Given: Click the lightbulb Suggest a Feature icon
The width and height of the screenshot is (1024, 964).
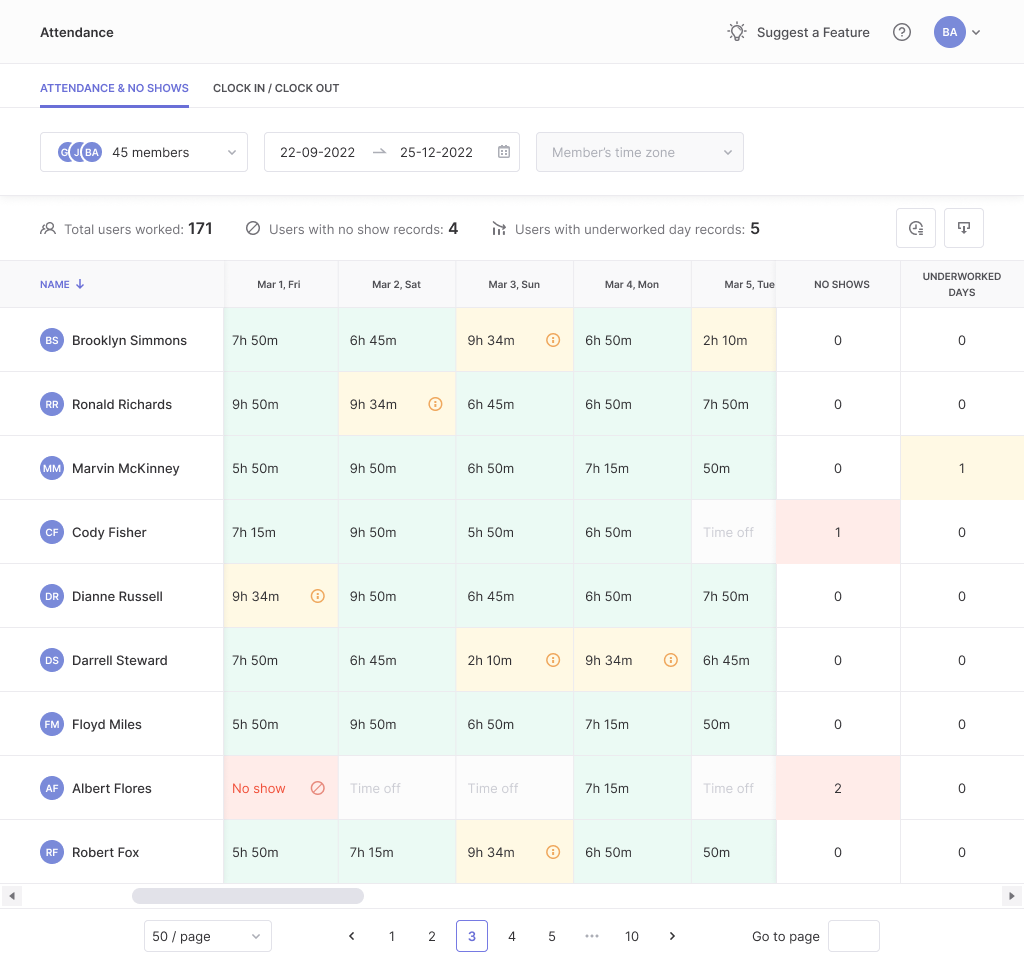Looking at the screenshot, I should tap(737, 32).
